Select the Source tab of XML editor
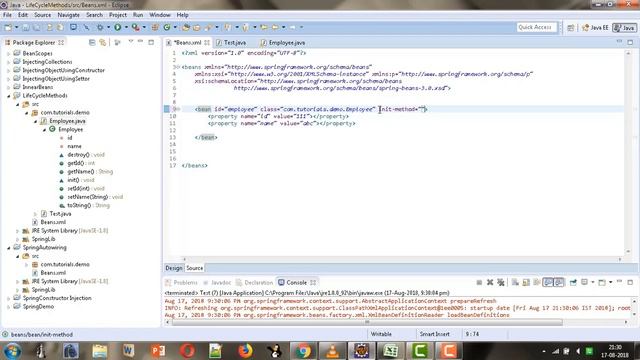The height and width of the screenshot is (360, 640). click(x=194, y=268)
